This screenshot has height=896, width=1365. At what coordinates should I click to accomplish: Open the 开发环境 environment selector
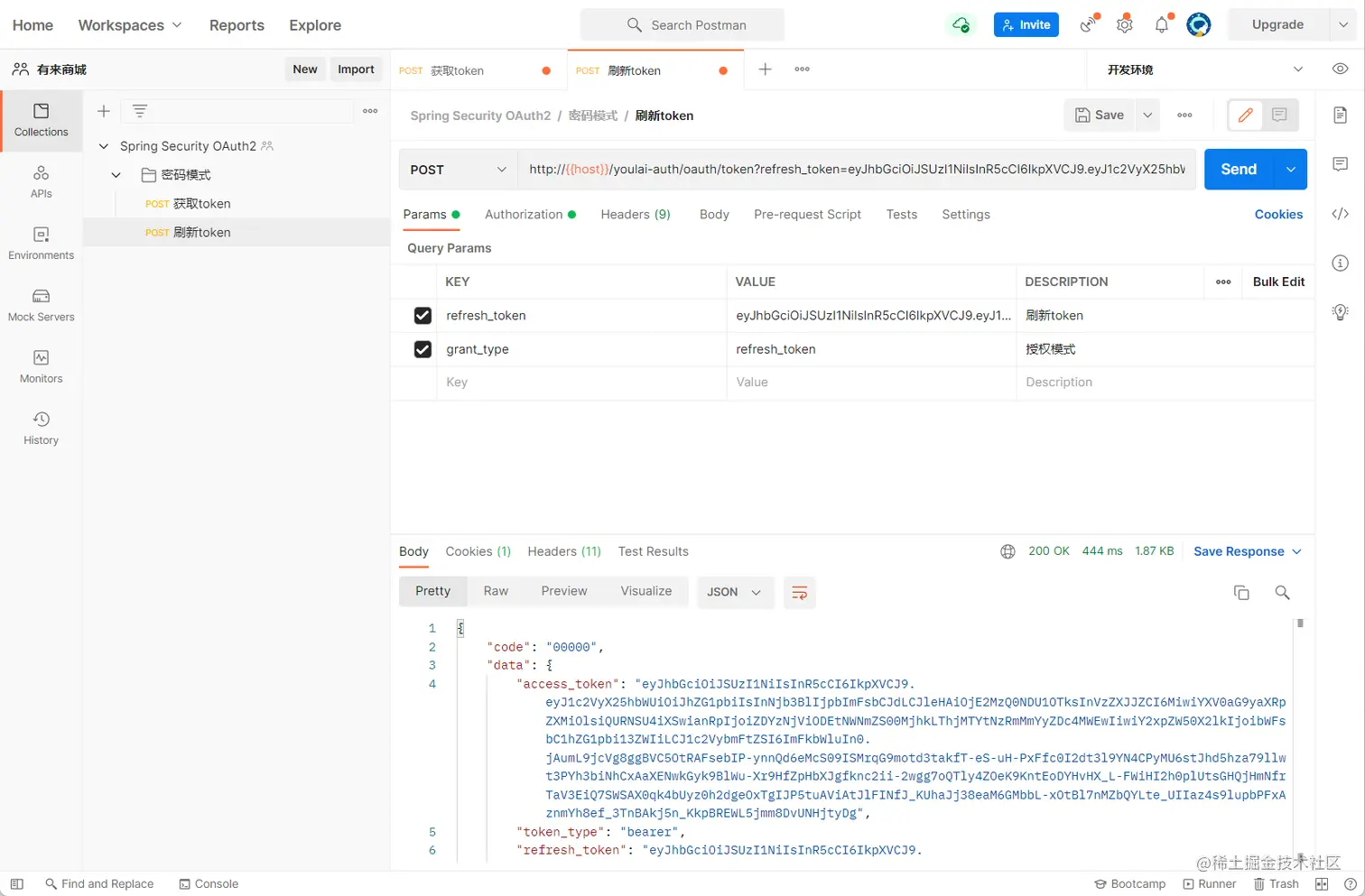(1203, 69)
